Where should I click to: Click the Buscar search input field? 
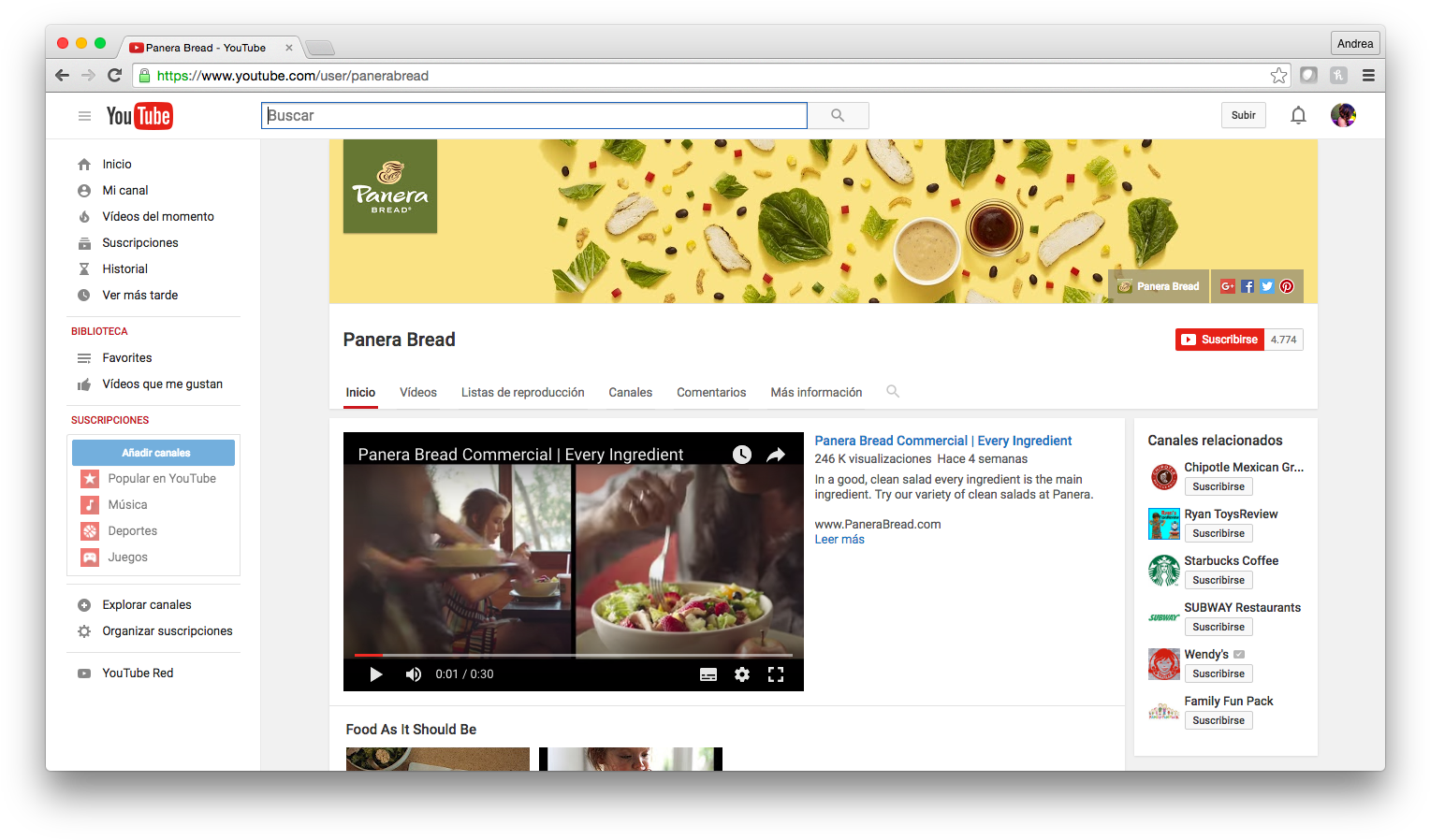coord(533,115)
